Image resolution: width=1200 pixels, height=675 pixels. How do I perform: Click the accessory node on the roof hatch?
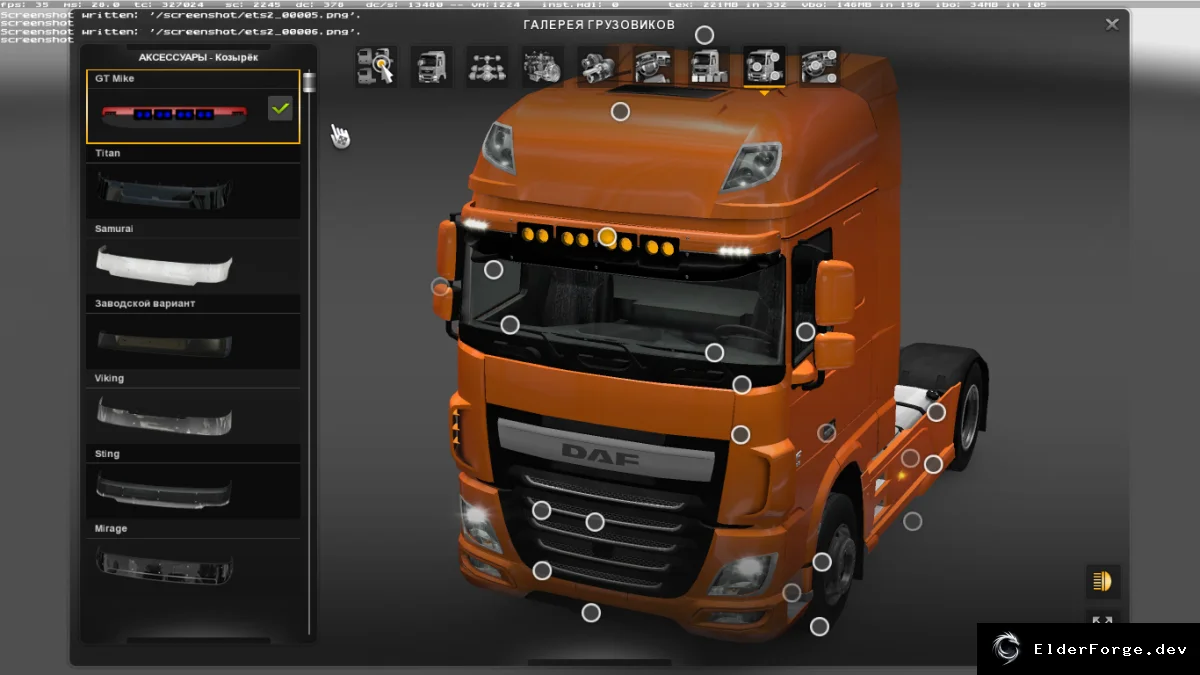pyautogui.click(x=620, y=111)
